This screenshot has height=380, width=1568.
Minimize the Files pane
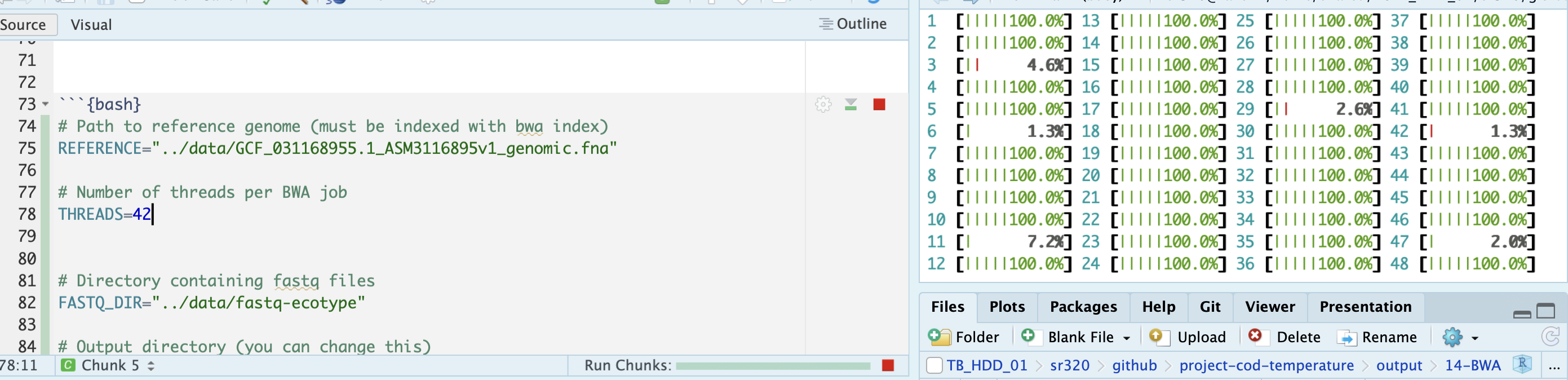point(1522,313)
